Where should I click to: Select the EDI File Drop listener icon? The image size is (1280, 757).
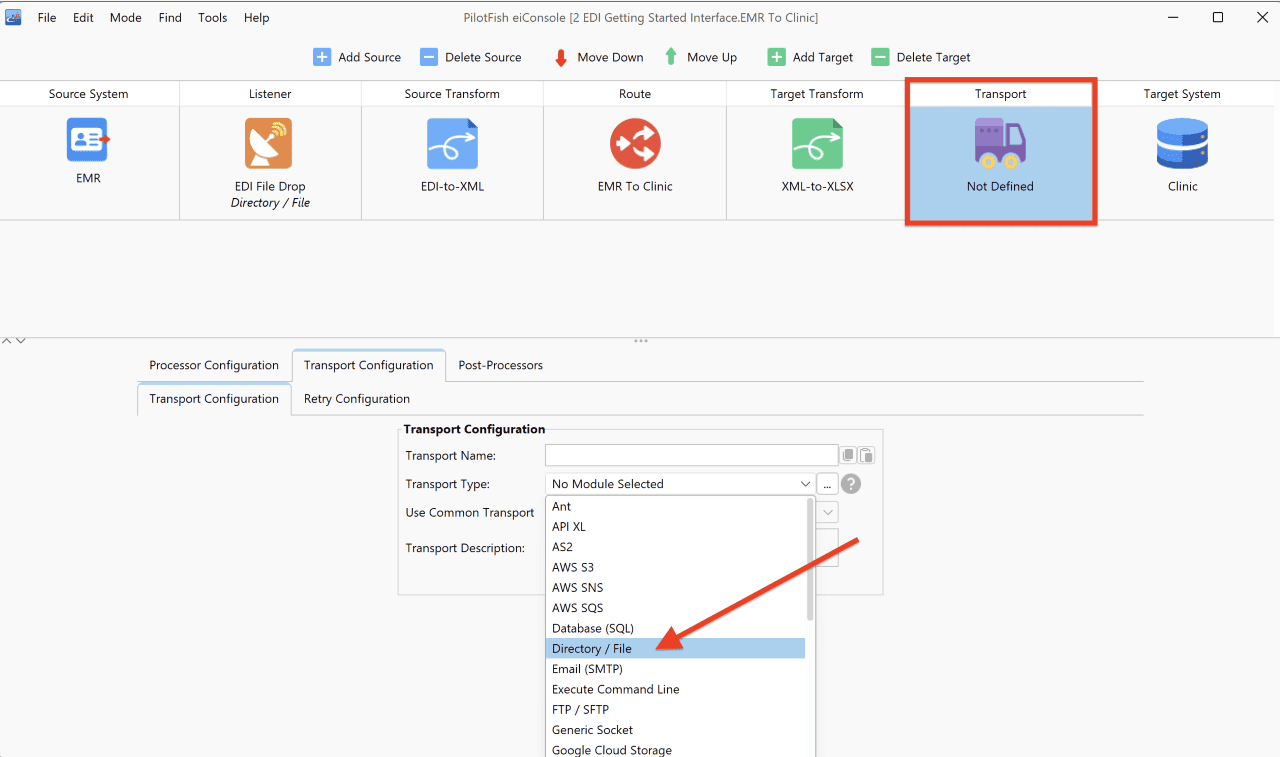tap(269, 143)
